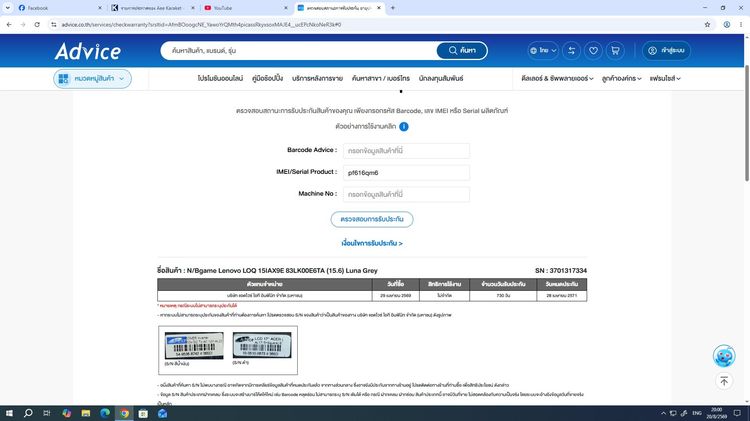The width and height of the screenshot is (750, 421).
Task: Open the shopping guide menu
Action: point(267,78)
